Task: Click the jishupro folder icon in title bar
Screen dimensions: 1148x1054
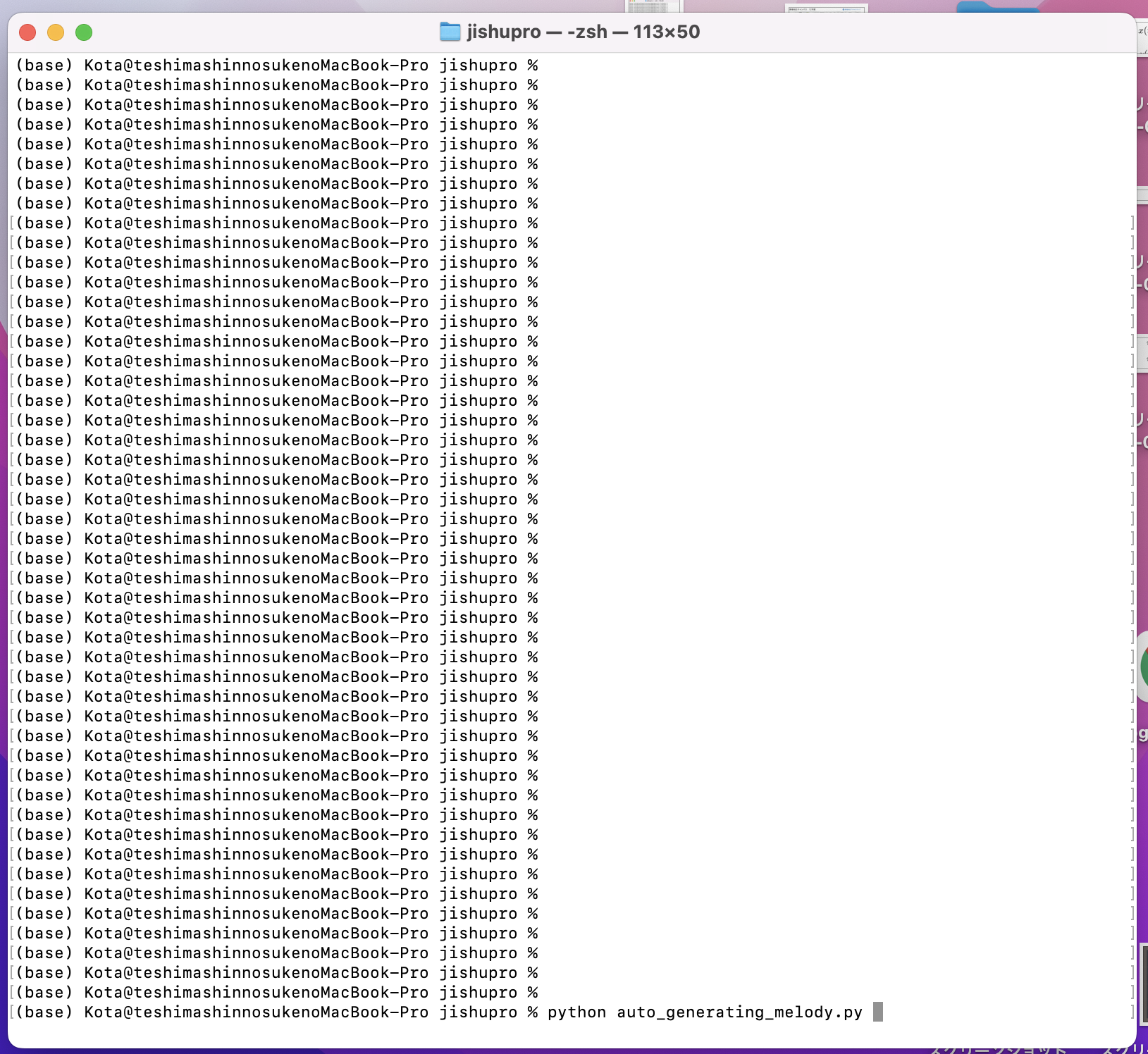Action: tap(450, 32)
